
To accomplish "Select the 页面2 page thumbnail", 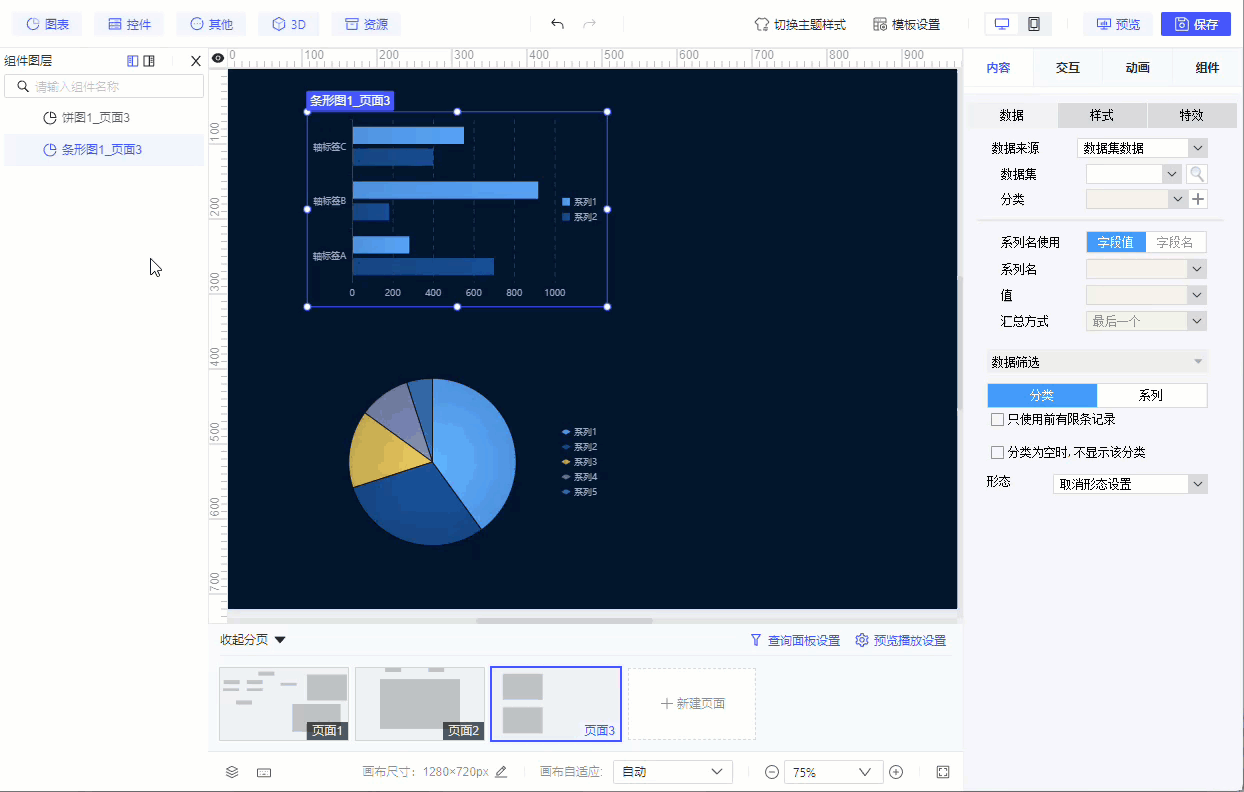I will pyautogui.click(x=420, y=704).
